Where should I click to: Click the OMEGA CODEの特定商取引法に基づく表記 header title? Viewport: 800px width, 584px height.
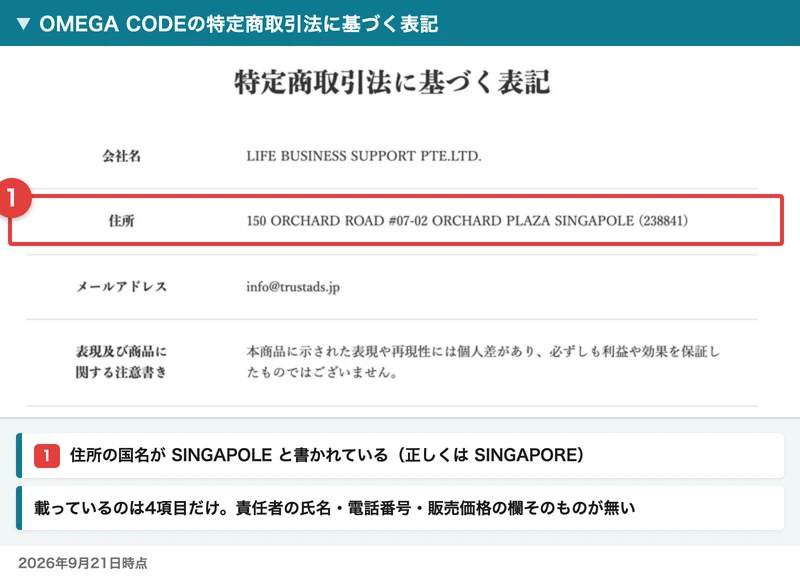tap(238, 24)
